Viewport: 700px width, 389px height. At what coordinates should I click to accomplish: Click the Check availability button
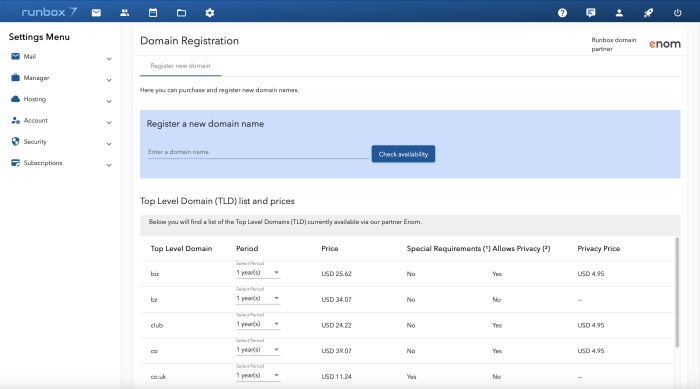[403, 154]
